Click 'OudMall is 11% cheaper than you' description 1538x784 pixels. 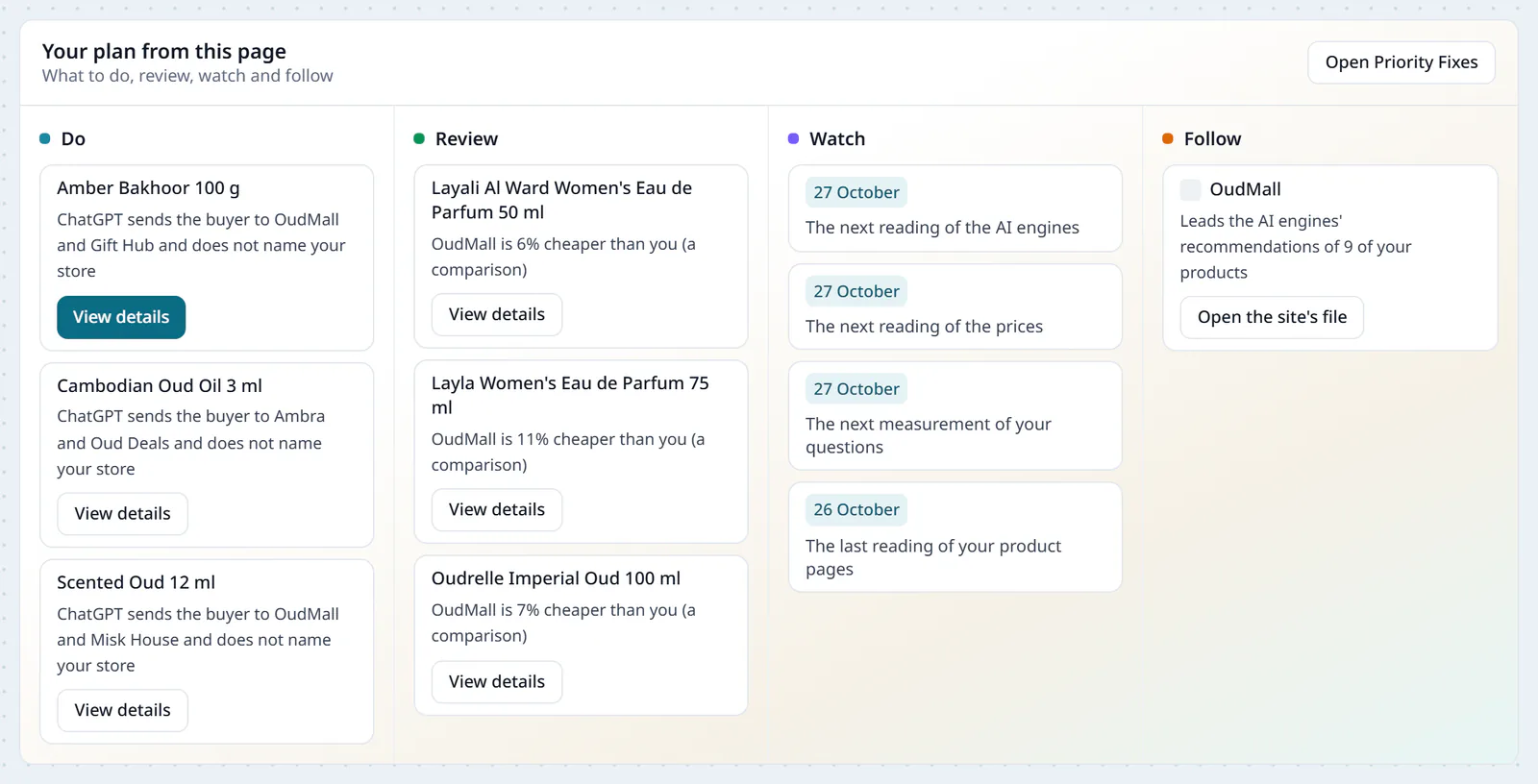coord(568,452)
